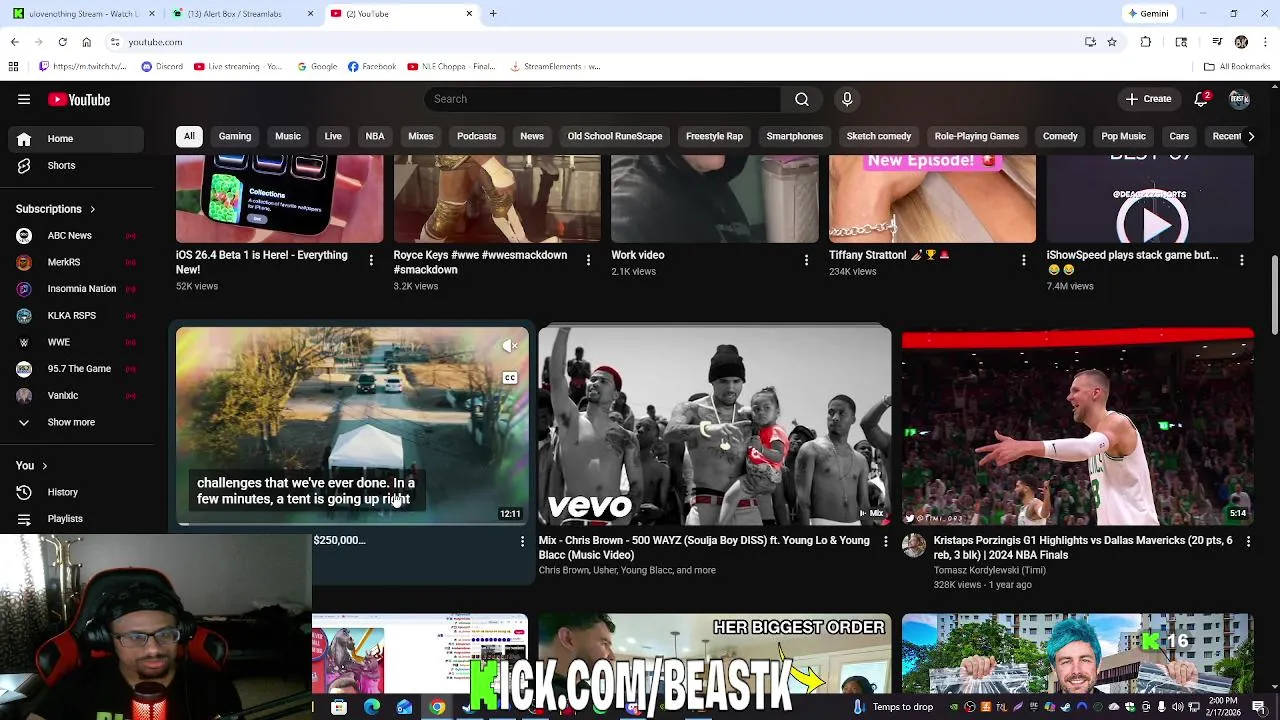Image resolution: width=1280 pixels, height=720 pixels.
Task: Open the Chrome apps grid in bookmarks bar
Action: click(x=13, y=67)
